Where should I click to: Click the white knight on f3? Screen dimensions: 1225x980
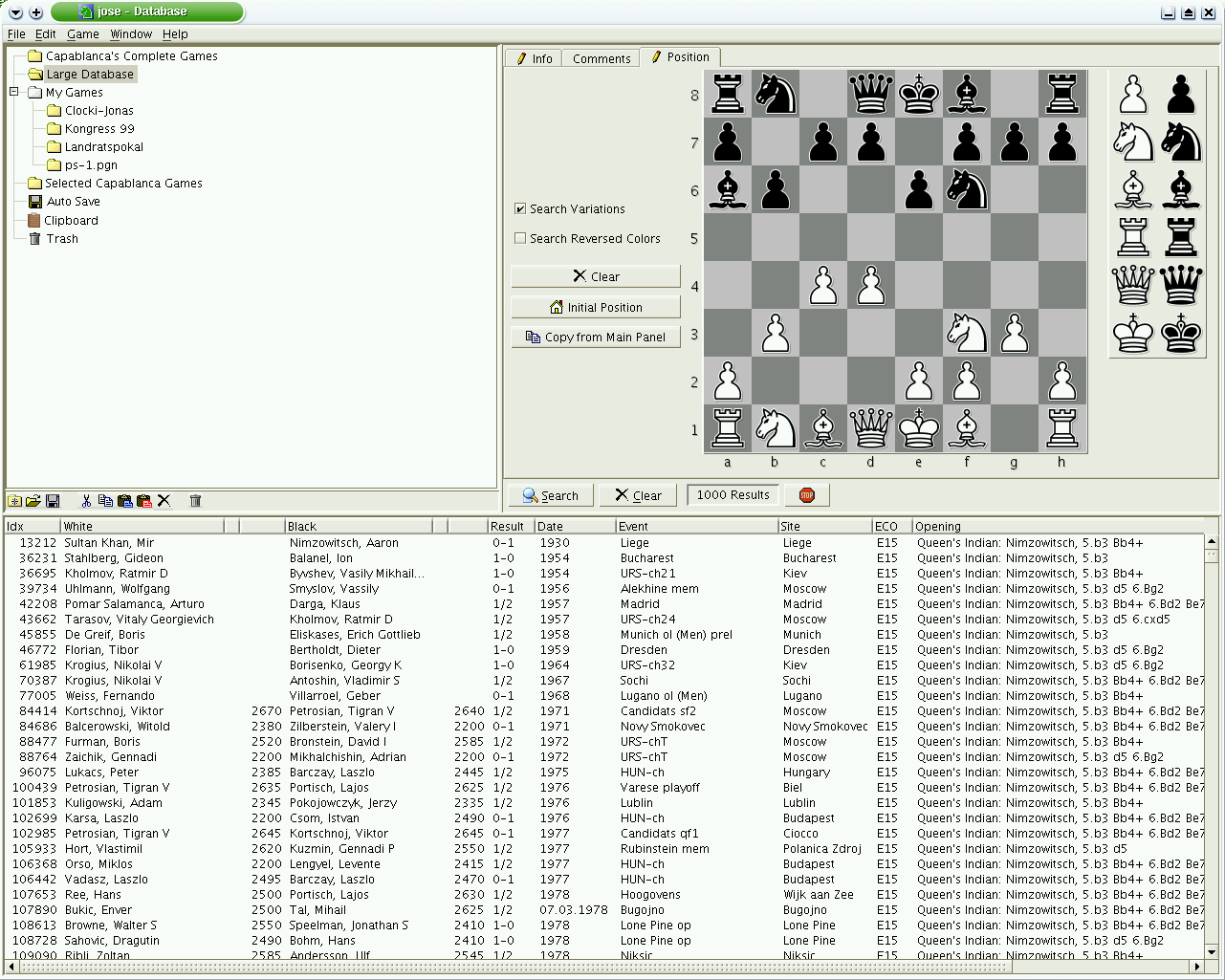[967, 333]
